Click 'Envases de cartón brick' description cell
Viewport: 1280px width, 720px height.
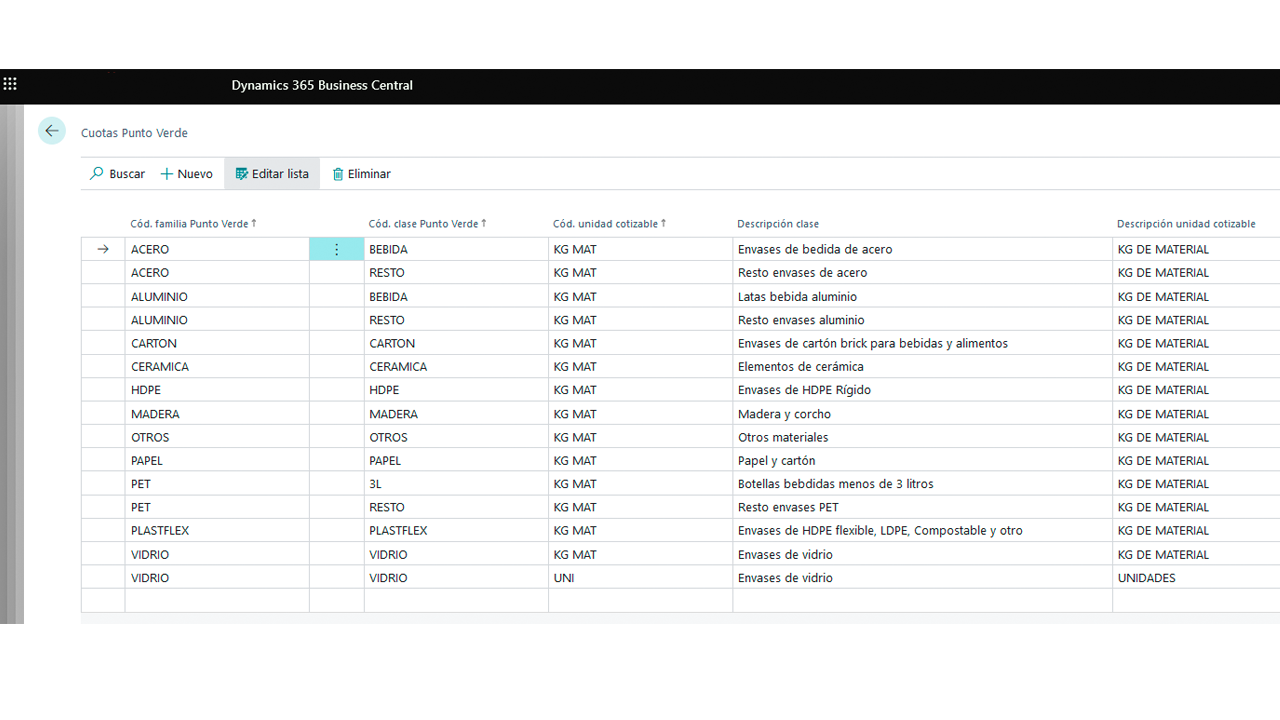click(x=922, y=343)
